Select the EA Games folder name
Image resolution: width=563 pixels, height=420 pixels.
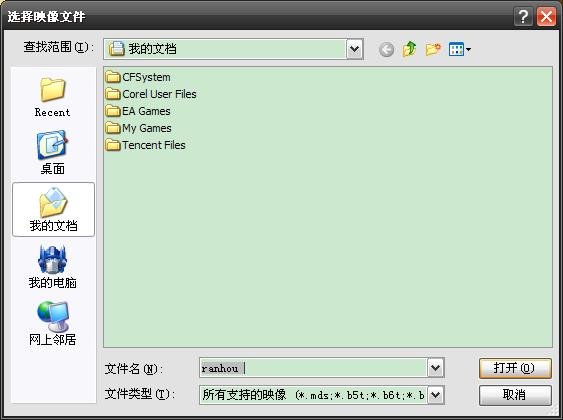(x=146, y=111)
